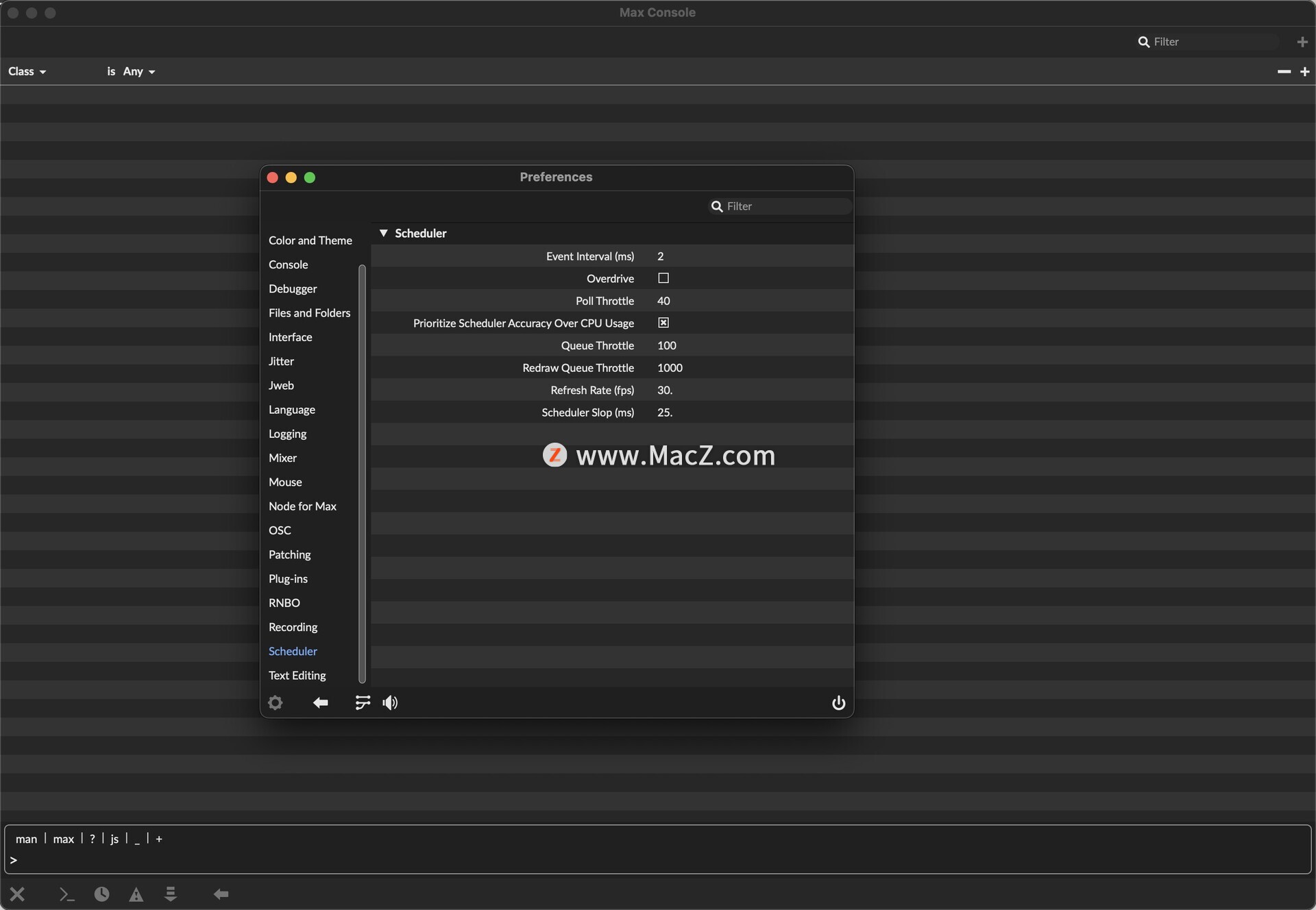This screenshot has width=1316, height=910.
Task: Open the Mouse preferences category
Action: click(x=285, y=482)
